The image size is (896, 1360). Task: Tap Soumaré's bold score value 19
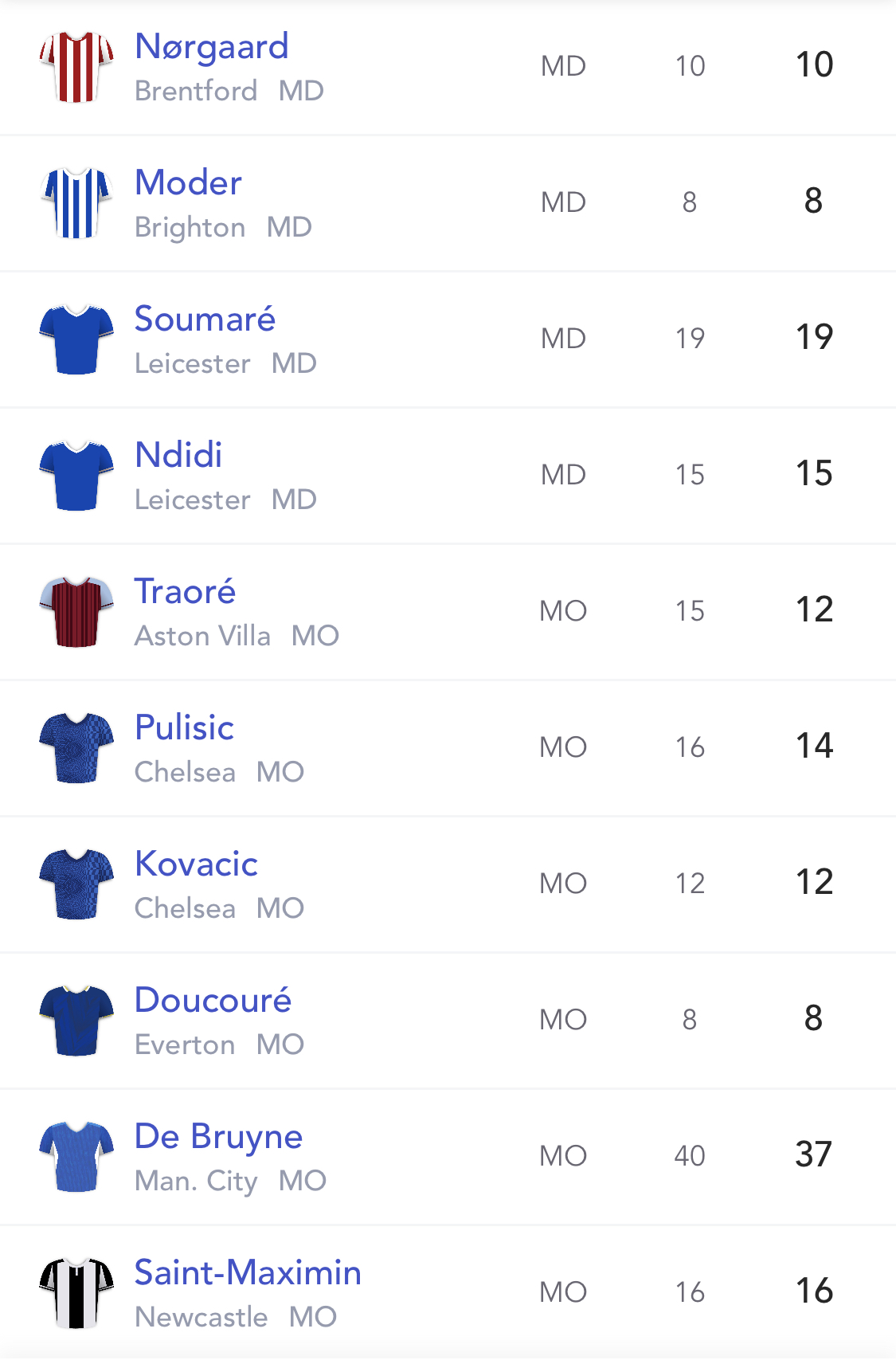[814, 337]
